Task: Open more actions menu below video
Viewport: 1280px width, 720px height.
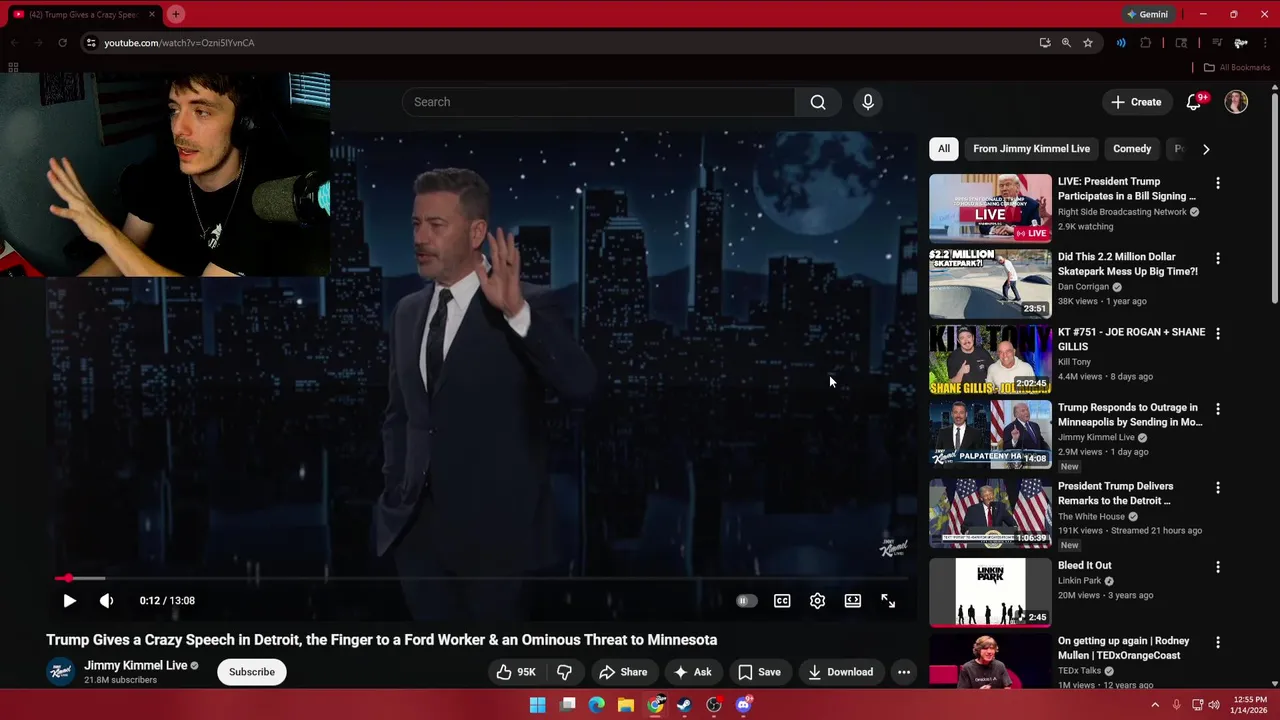Action: (904, 672)
